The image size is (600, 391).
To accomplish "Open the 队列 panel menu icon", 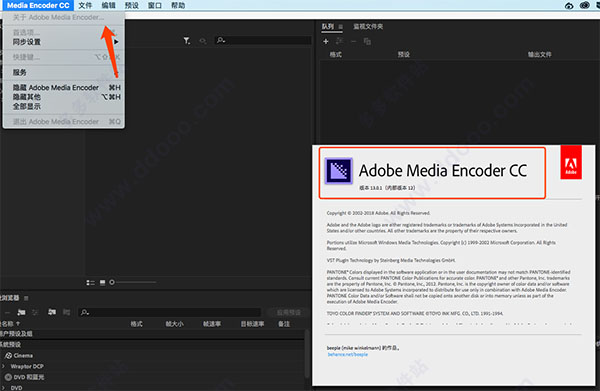I will pos(341,27).
